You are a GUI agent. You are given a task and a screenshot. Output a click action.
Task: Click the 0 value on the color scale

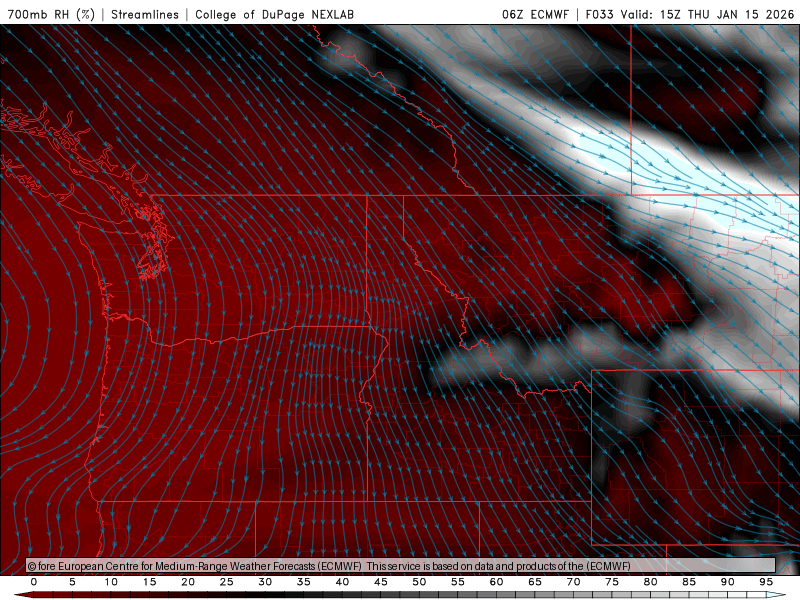click(34, 582)
